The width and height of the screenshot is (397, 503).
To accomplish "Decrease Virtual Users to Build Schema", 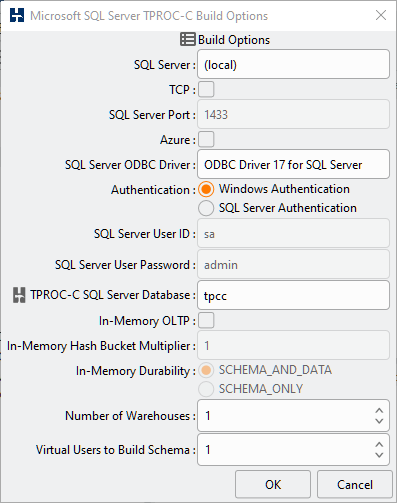I will [x=379, y=455].
